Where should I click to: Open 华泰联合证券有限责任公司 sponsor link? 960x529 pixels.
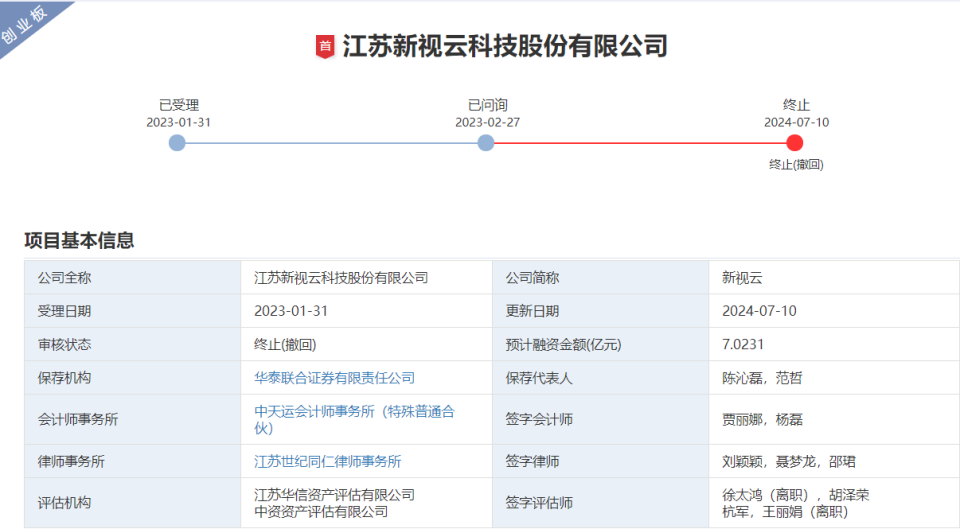click(334, 378)
